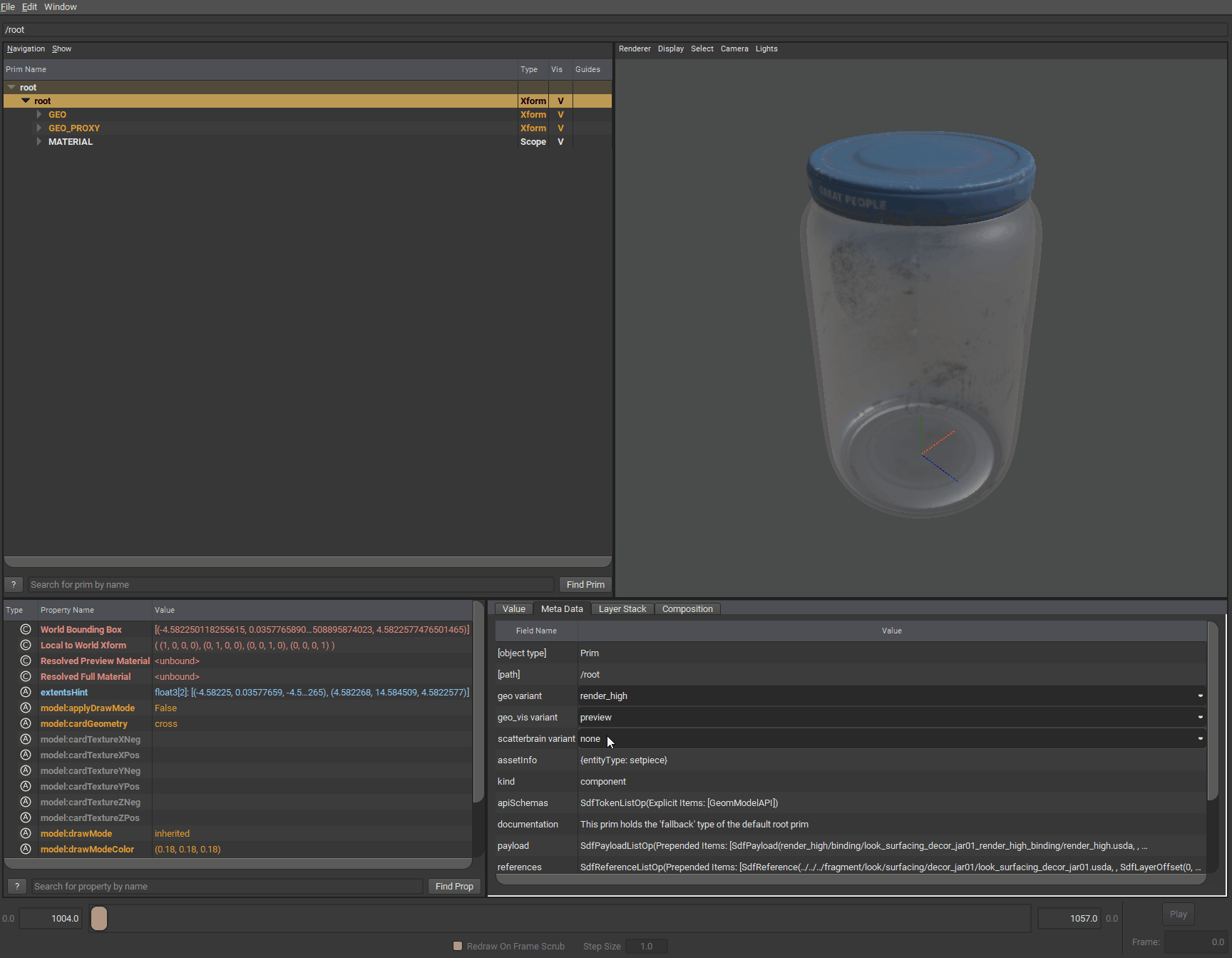Viewport: 1232px width, 958px height.
Task: Toggle visibility of MATERIAL prim
Action: click(560, 142)
